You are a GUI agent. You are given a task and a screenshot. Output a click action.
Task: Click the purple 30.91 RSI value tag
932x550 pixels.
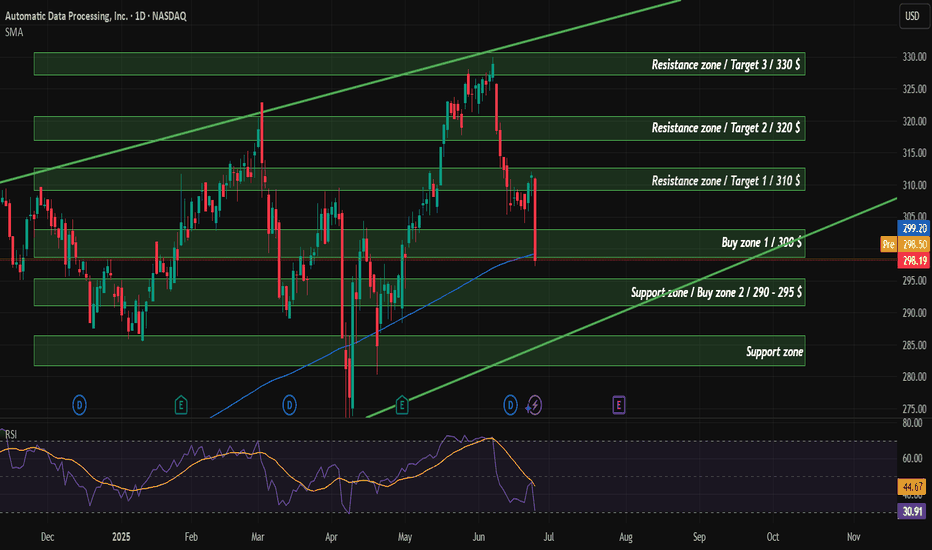click(912, 511)
